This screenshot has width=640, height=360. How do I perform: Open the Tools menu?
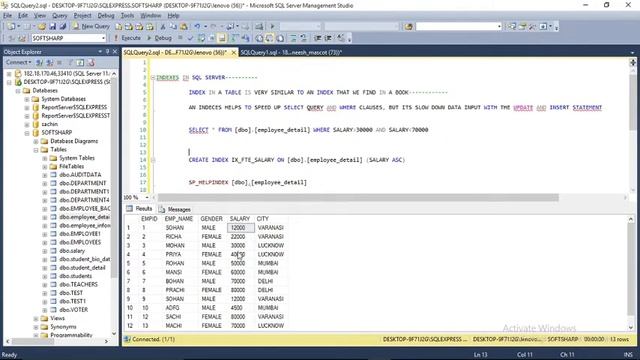(127, 16)
